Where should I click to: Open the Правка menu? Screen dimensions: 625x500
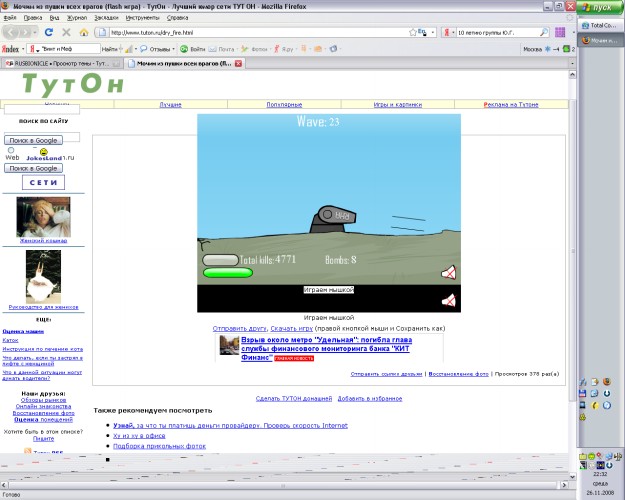pos(33,18)
